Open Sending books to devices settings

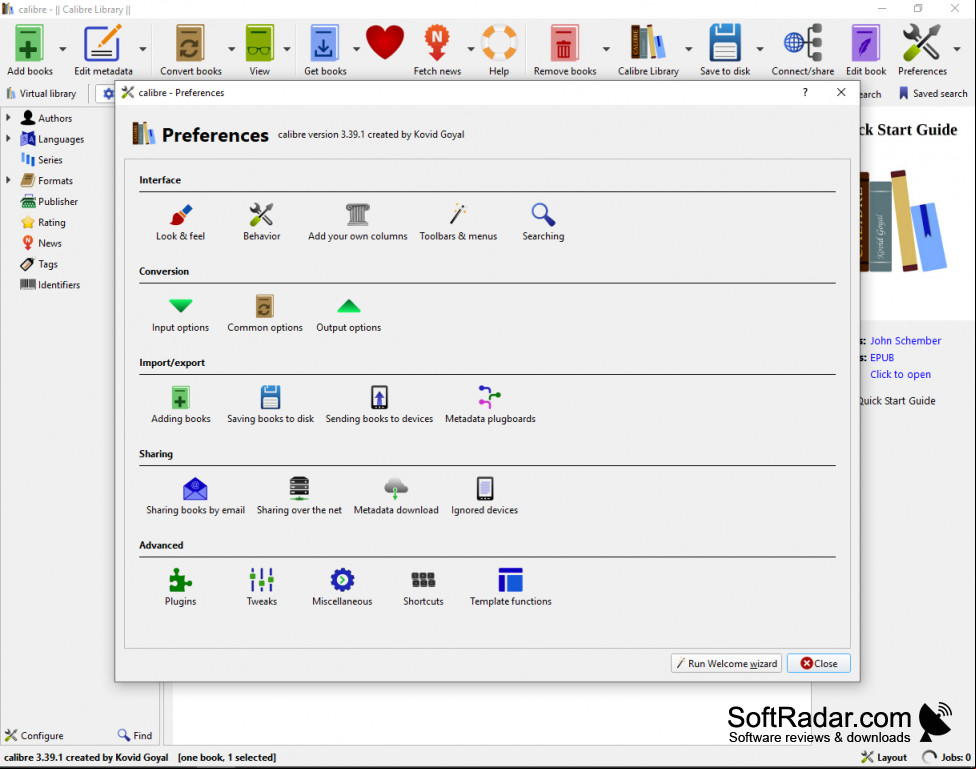(379, 405)
